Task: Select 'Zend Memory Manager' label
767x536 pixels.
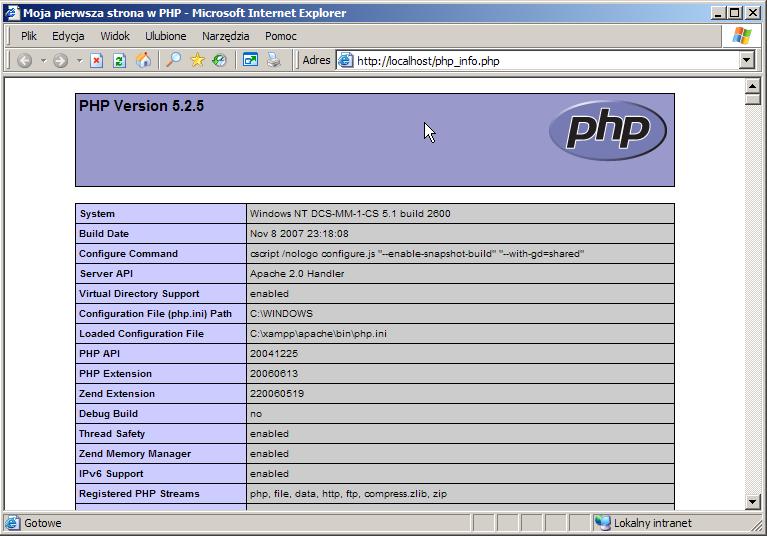Action: [135, 454]
